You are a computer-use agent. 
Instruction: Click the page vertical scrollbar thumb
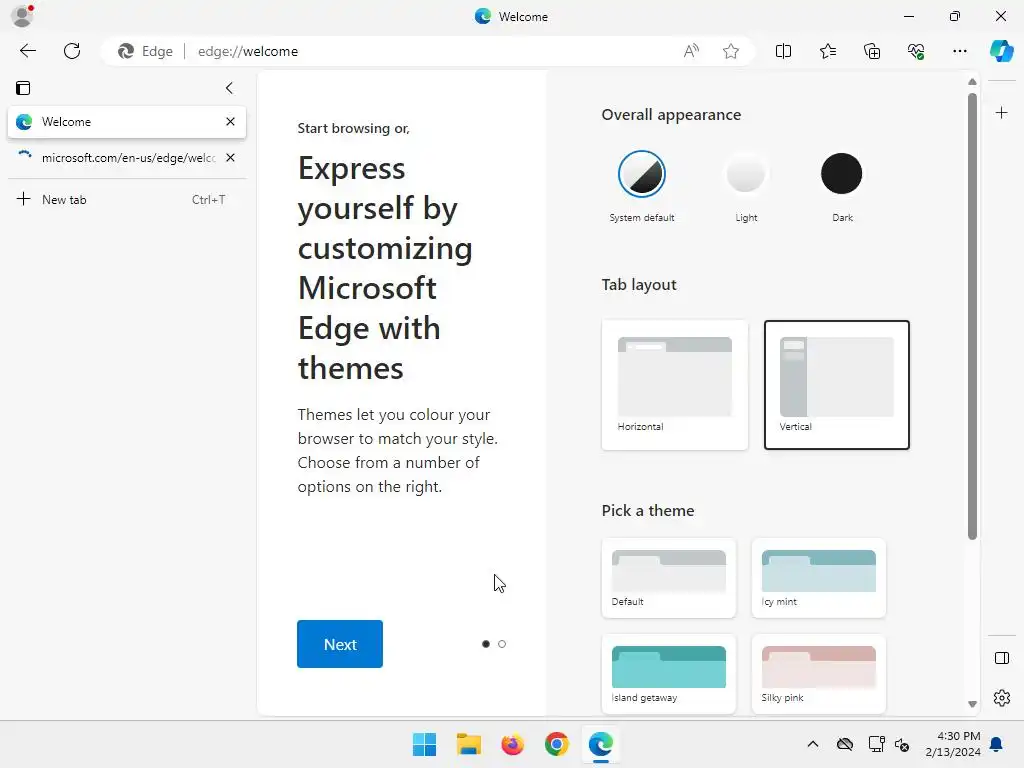point(972,316)
